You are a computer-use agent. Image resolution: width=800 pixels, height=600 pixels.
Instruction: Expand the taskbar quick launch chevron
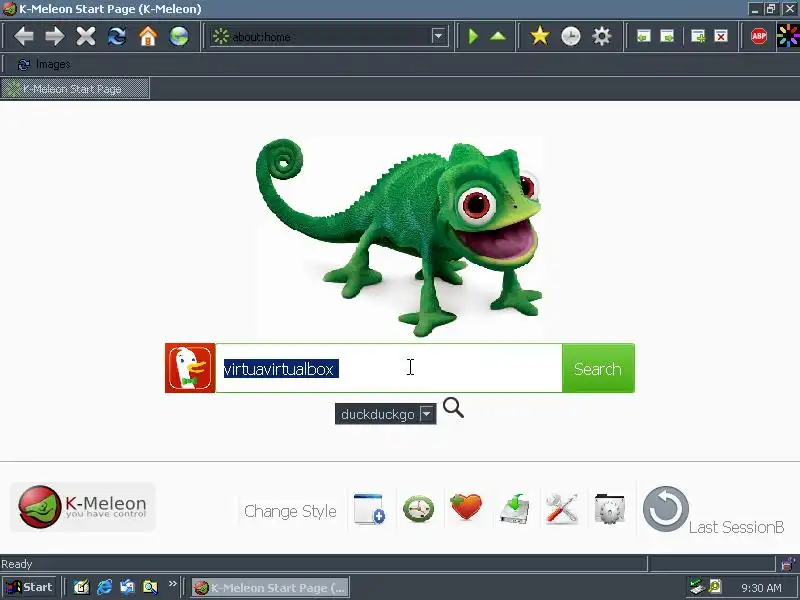click(172, 583)
